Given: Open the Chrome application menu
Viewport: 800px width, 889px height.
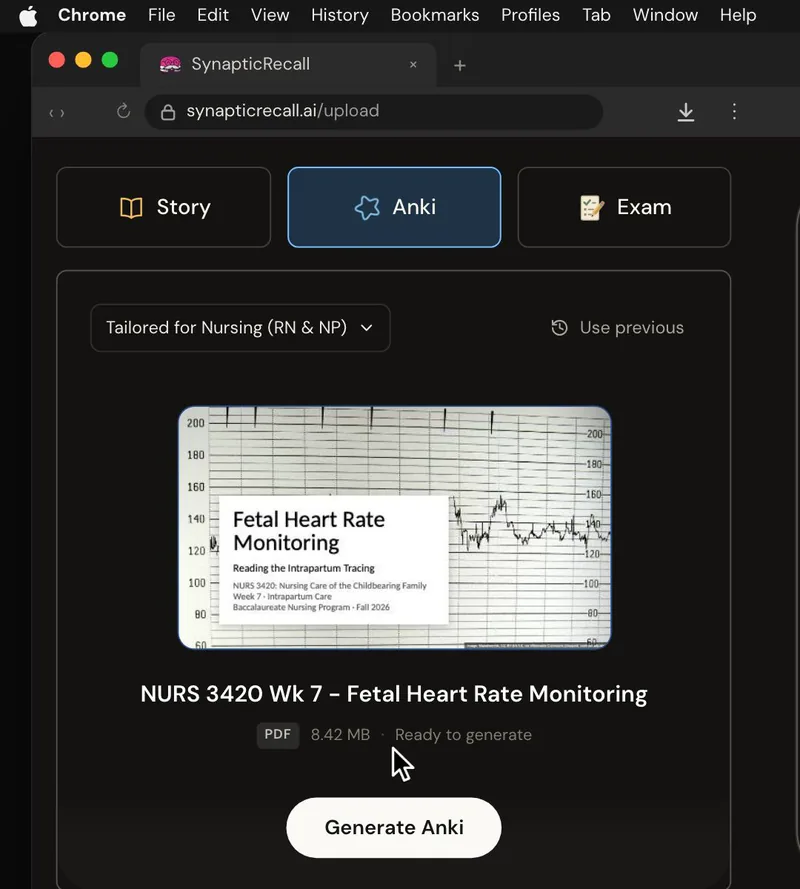Looking at the screenshot, I should [92, 15].
